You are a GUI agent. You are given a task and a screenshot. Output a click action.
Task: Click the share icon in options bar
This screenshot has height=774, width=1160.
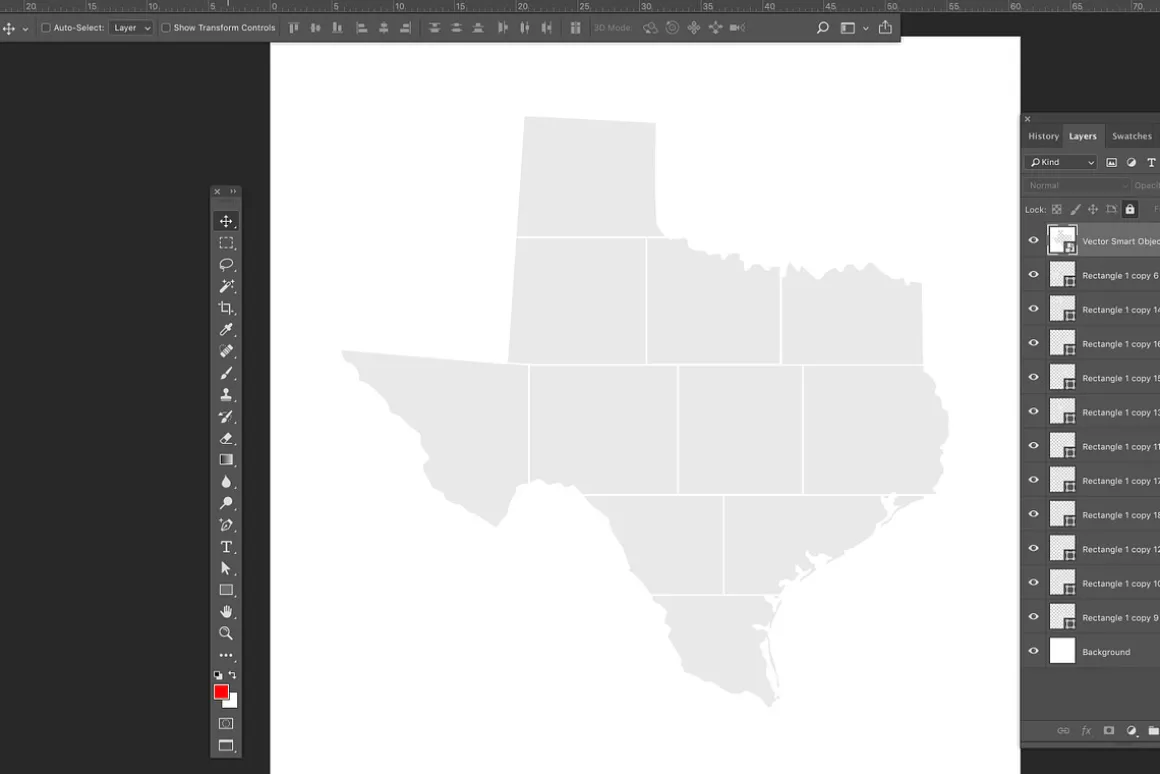(x=885, y=27)
